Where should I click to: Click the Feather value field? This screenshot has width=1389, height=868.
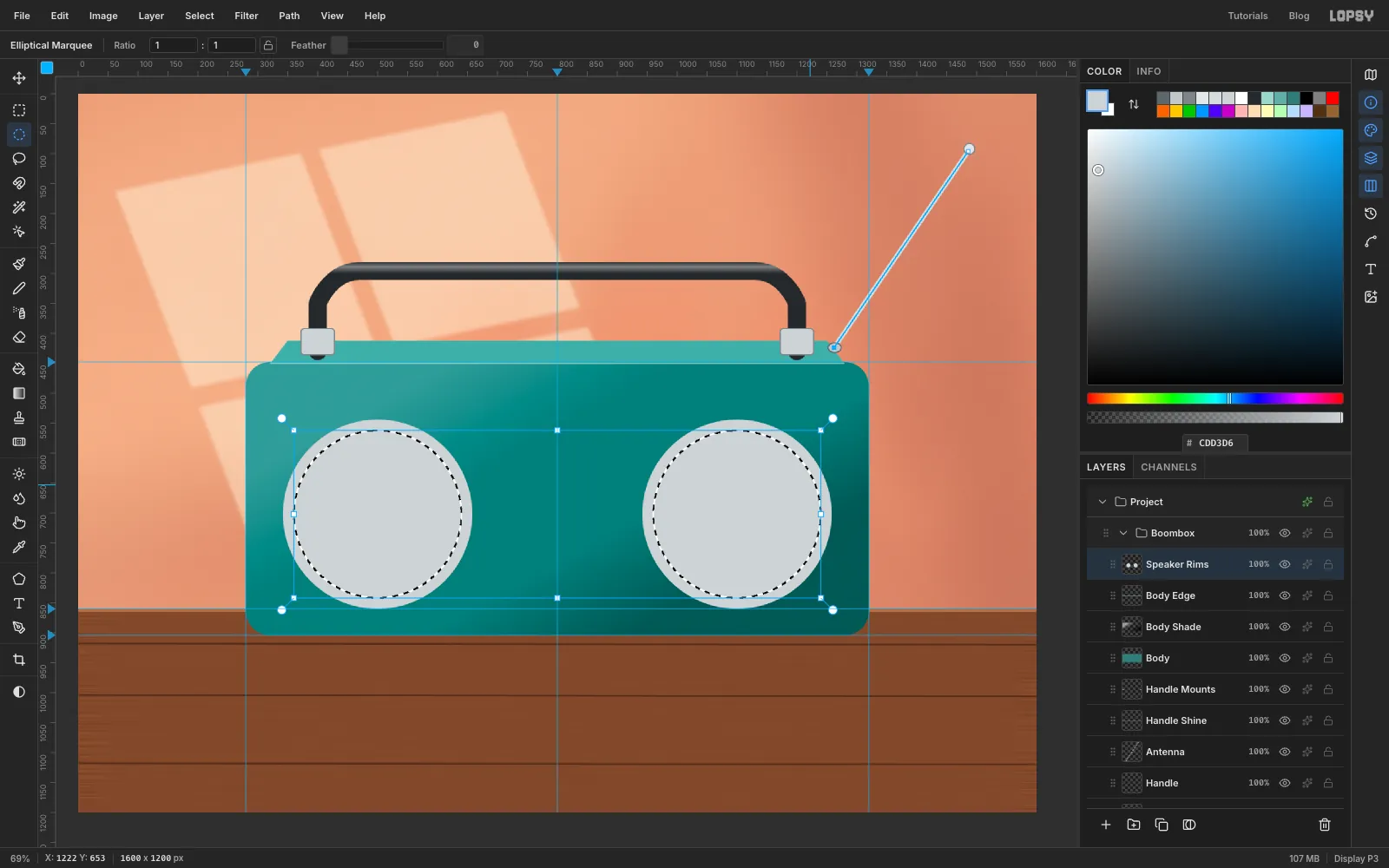coord(464,45)
